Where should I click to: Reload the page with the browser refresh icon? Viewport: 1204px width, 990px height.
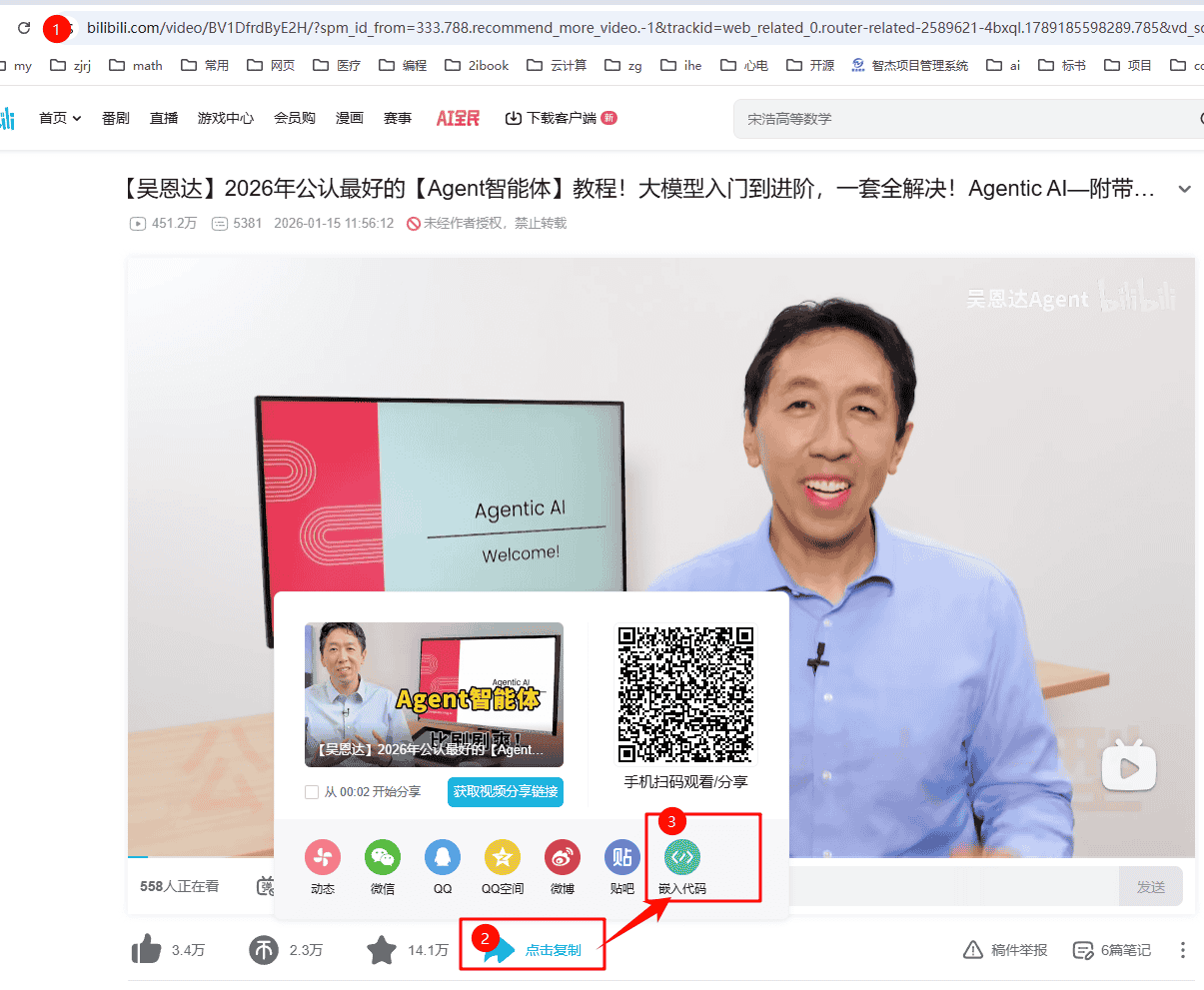pos(24,28)
